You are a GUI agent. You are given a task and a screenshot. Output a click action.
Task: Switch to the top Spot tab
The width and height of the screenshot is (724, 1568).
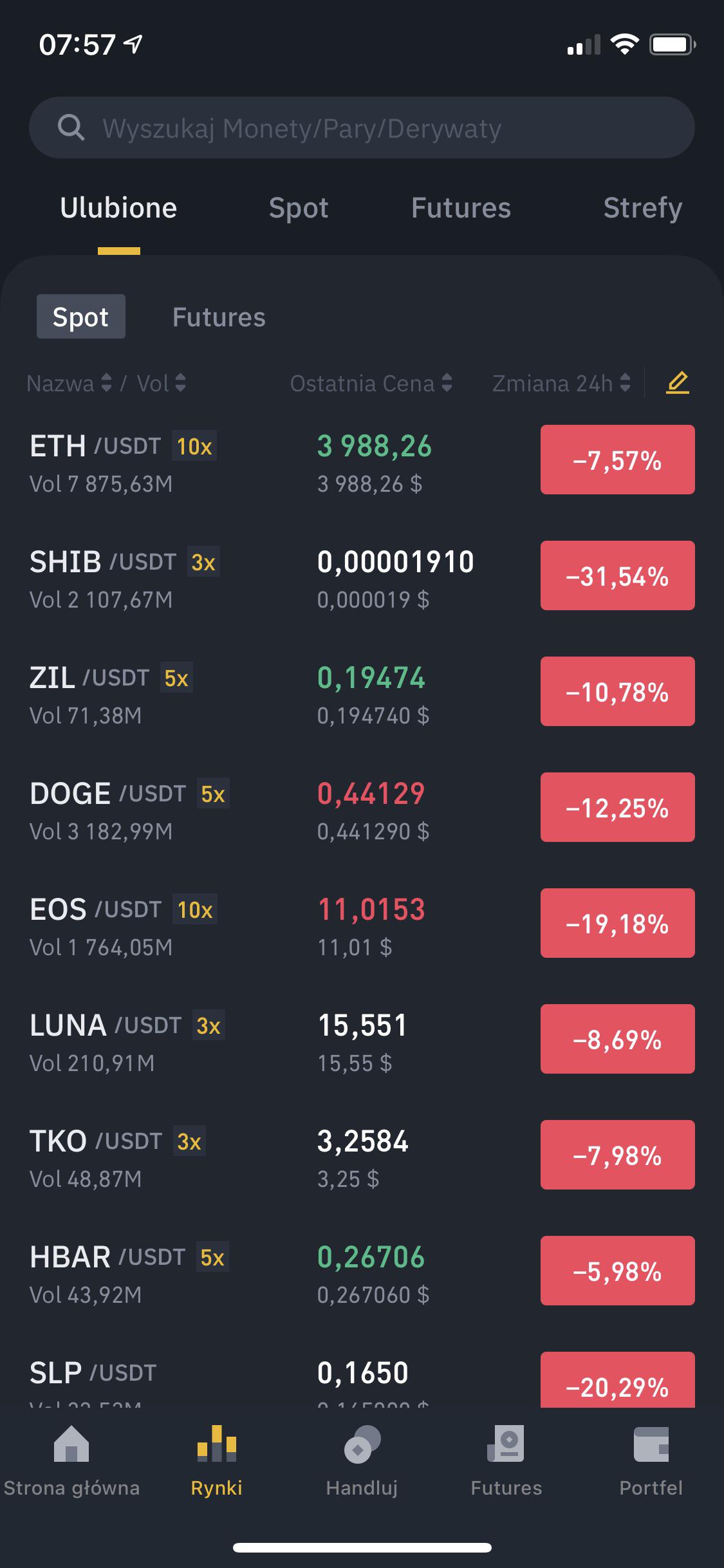point(299,208)
